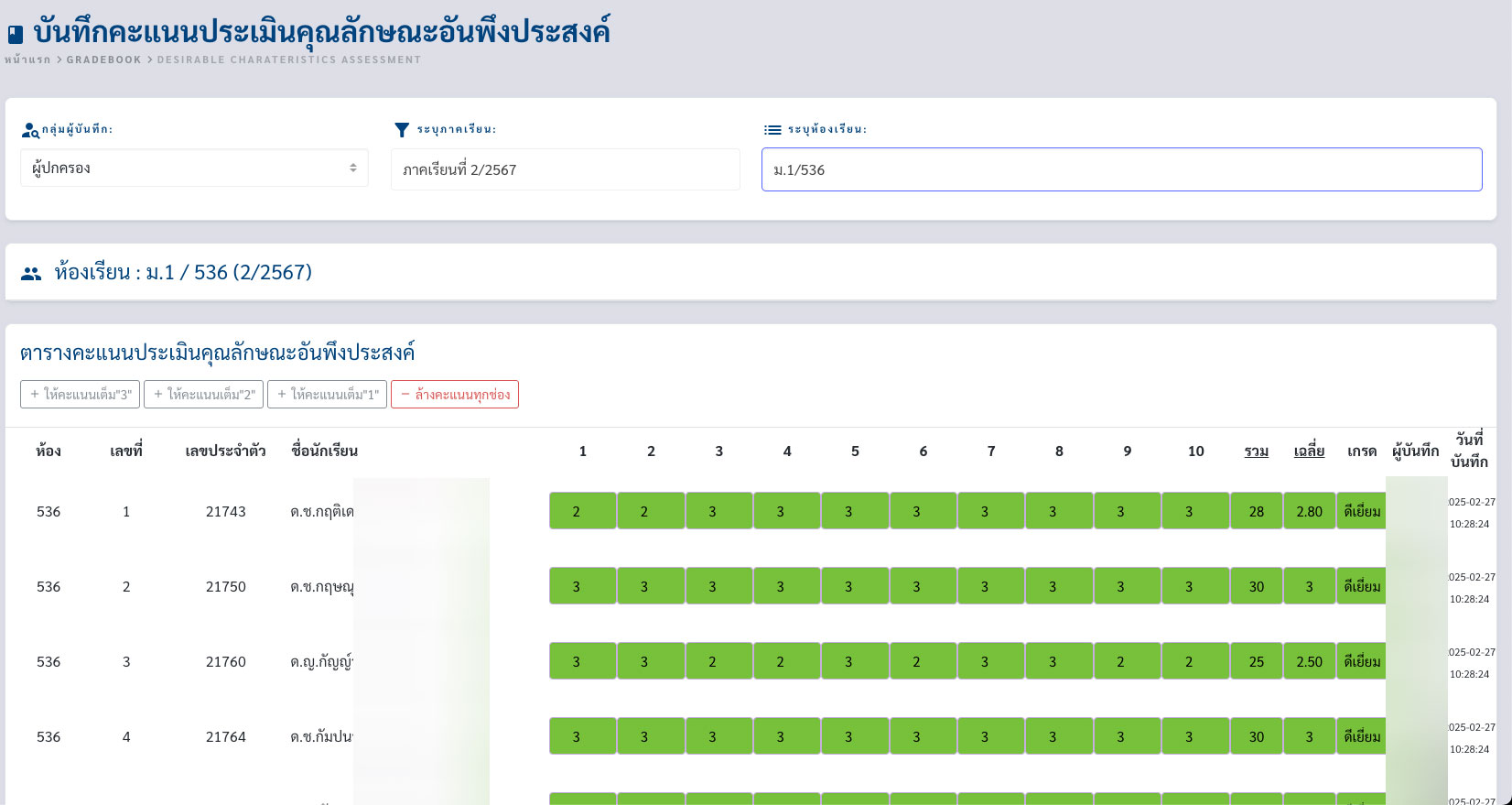The width and height of the screenshot is (1512, 805).
Task: Open the GRADEBOOK breadcrumb link
Action: point(103,60)
